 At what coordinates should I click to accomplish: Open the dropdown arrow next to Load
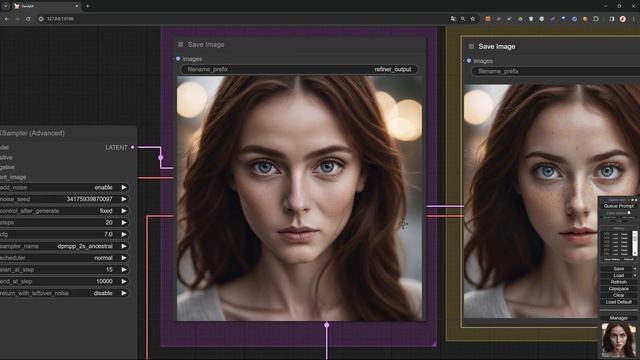635,276
